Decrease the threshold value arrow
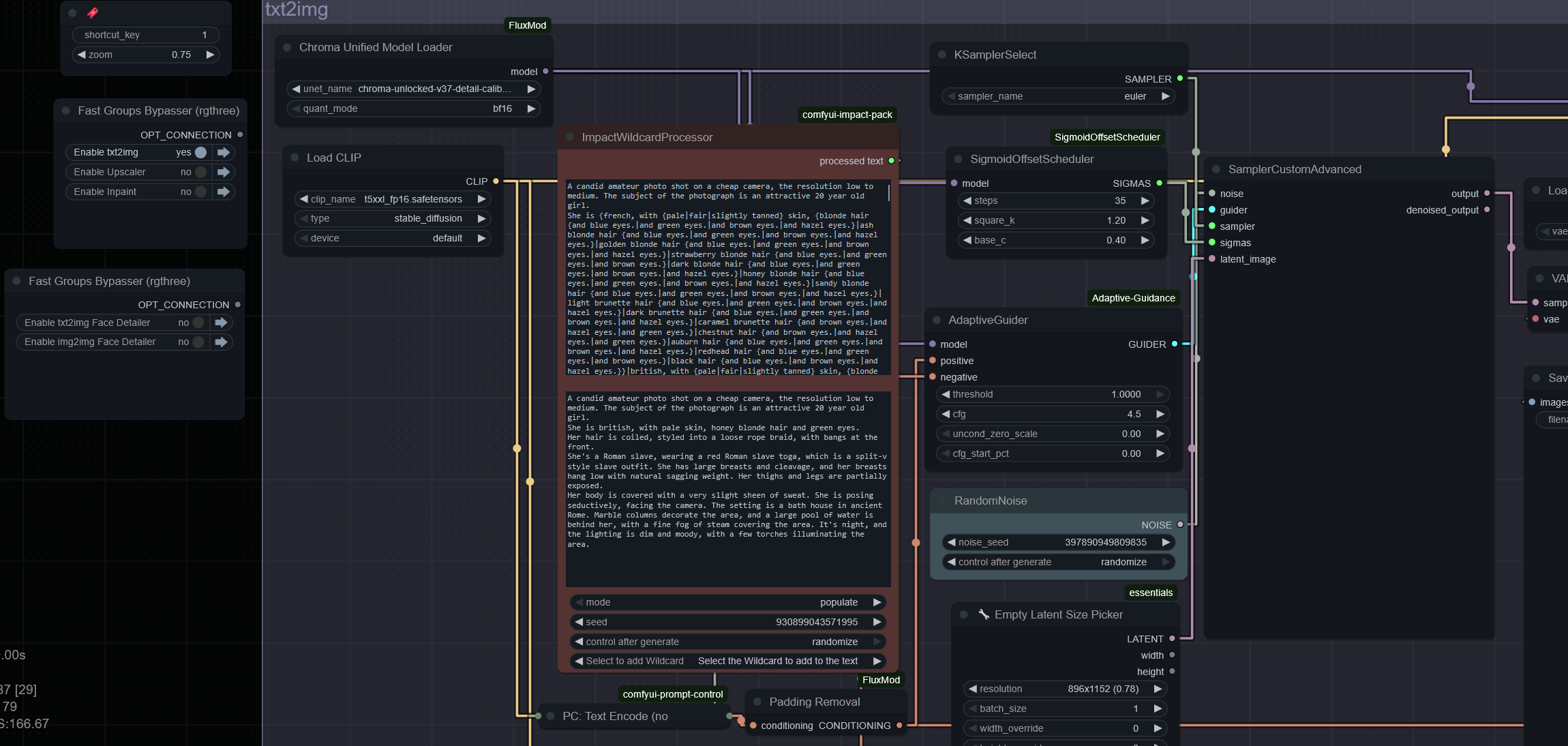Screen dimensions: 1568x746 click(x=946, y=394)
